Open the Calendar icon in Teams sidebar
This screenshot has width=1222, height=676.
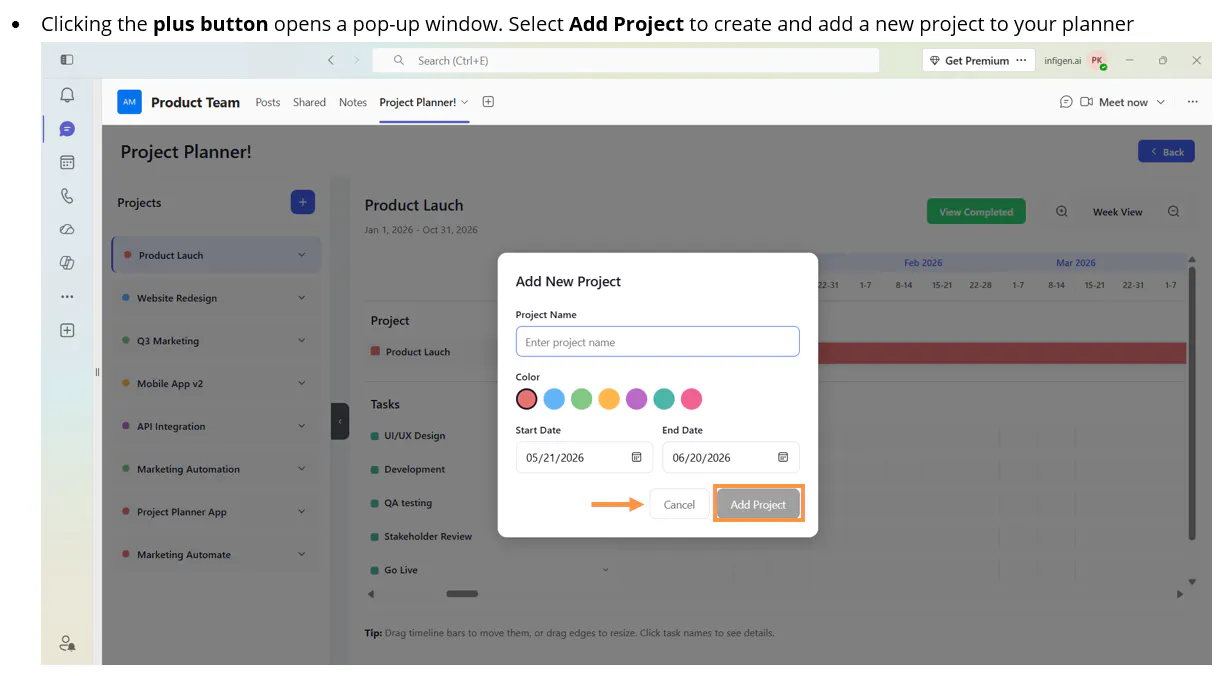(67, 162)
